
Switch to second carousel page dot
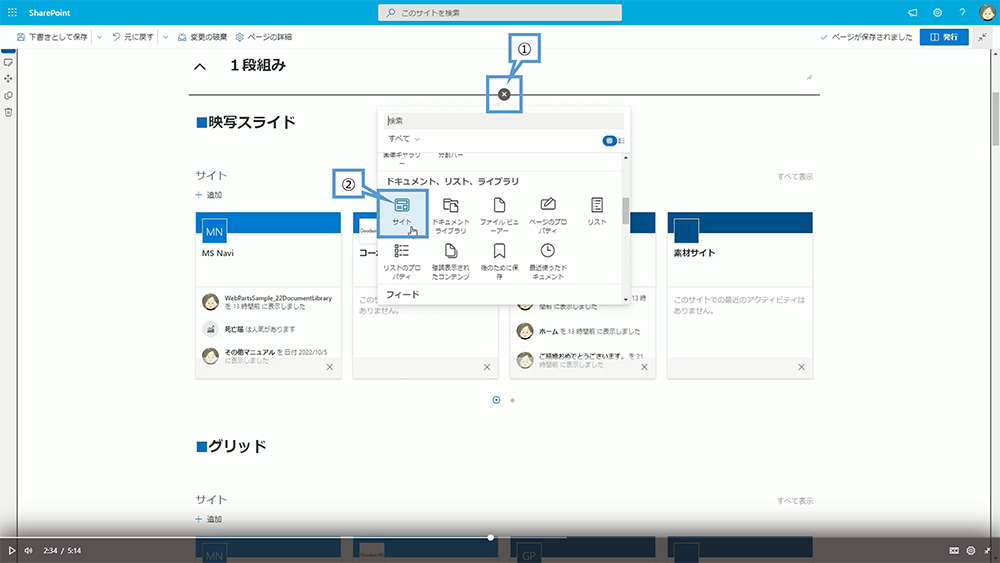click(513, 400)
